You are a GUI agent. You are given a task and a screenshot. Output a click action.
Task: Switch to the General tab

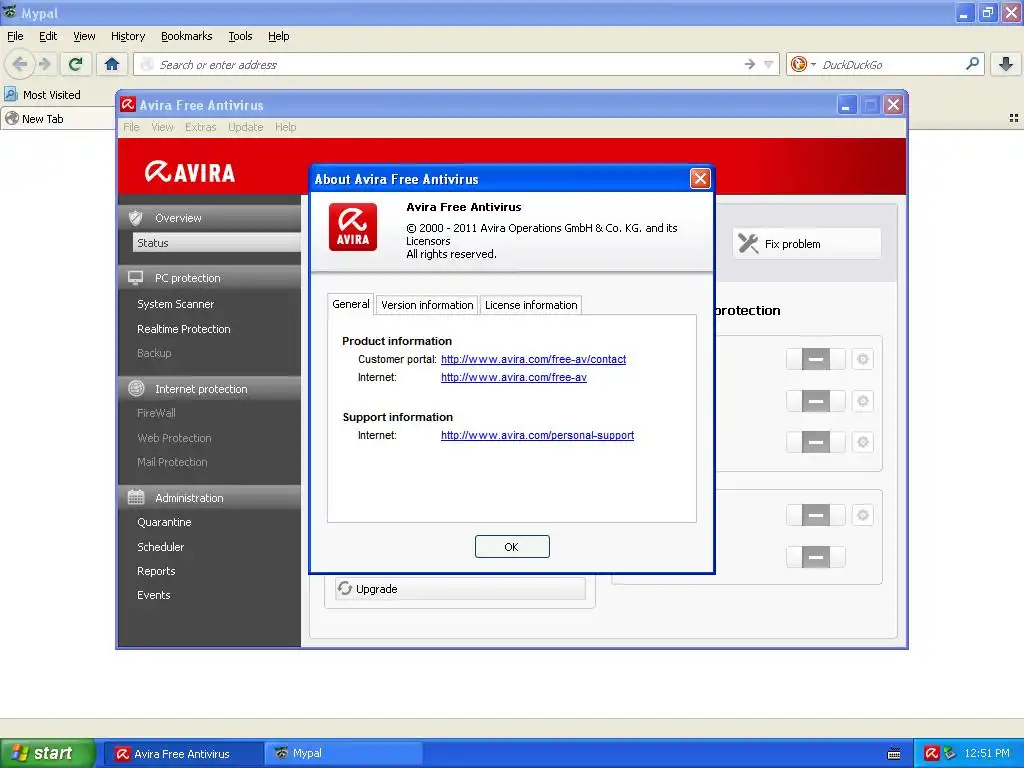[351, 304]
